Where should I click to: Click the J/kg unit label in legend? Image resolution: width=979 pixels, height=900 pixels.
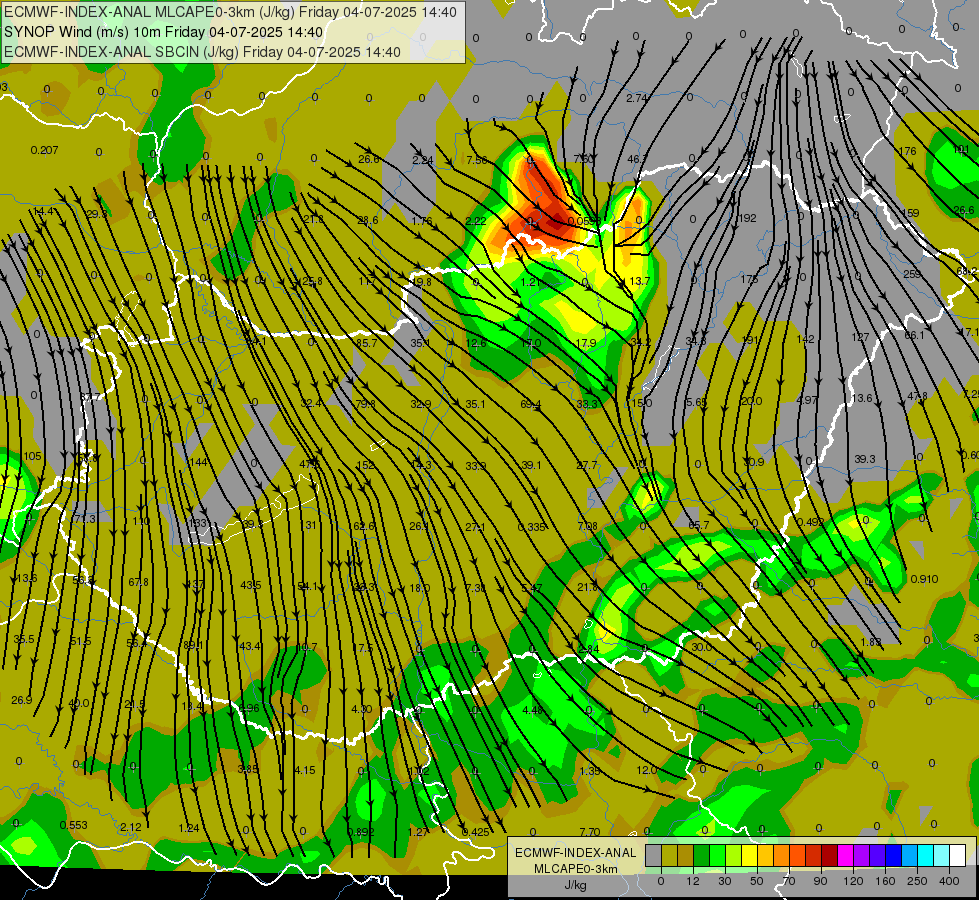tap(576, 885)
